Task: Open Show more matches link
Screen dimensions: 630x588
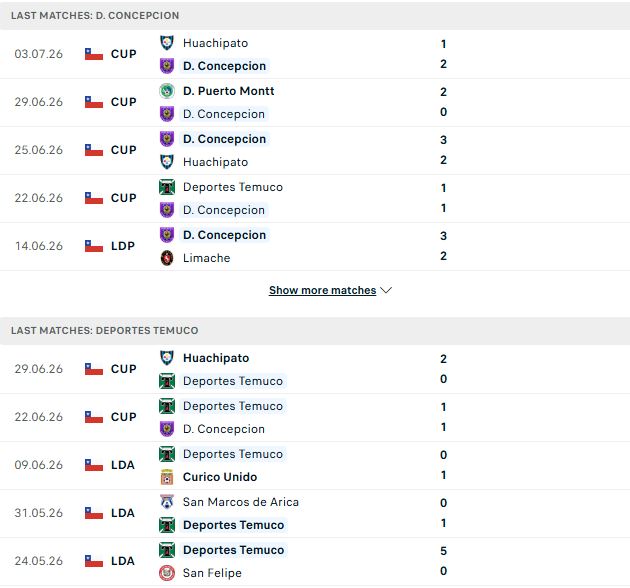Action: tap(323, 290)
